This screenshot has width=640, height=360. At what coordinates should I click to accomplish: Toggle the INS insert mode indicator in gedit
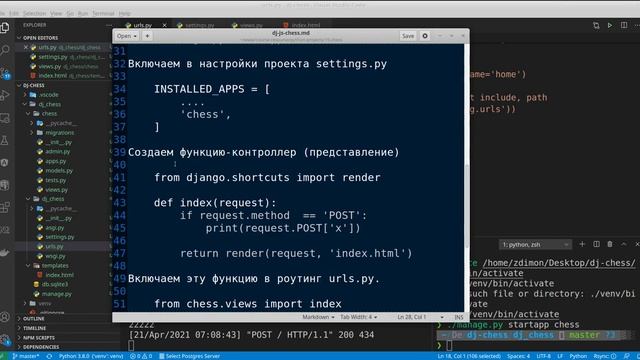(459, 317)
